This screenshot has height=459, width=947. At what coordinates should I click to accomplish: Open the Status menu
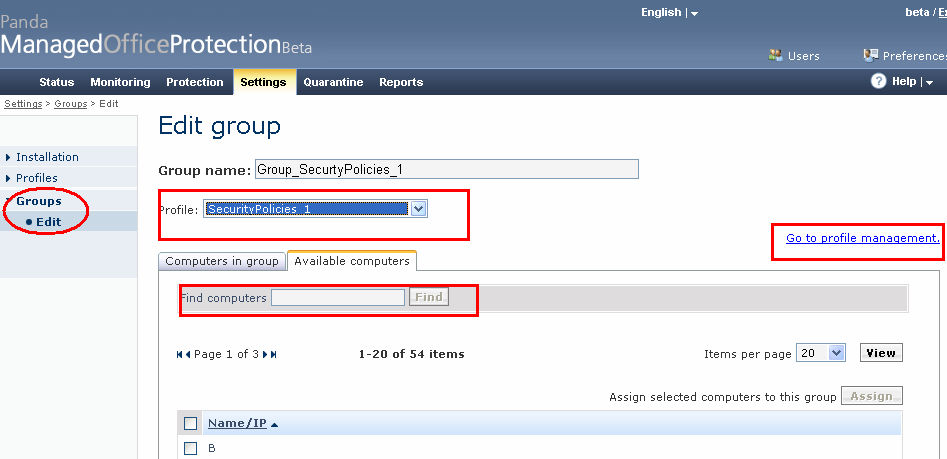57,82
